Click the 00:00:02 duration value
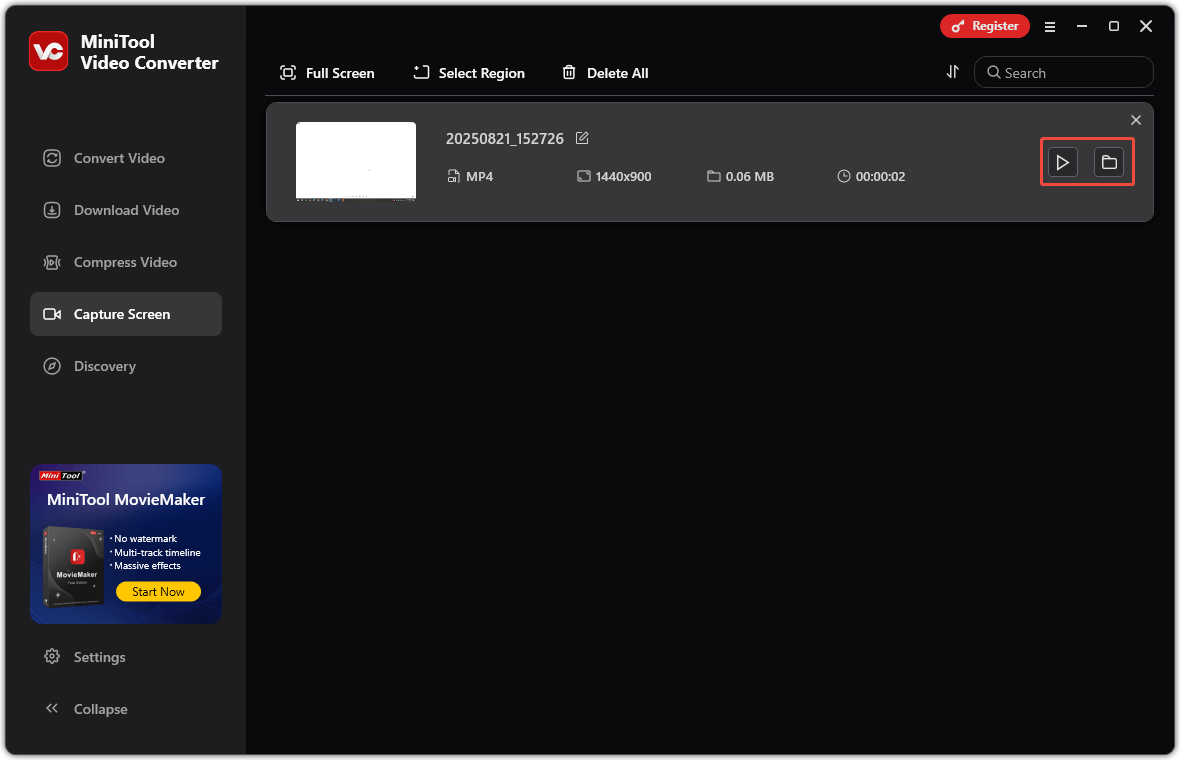The height and width of the screenshot is (760, 1180). [x=880, y=176]
